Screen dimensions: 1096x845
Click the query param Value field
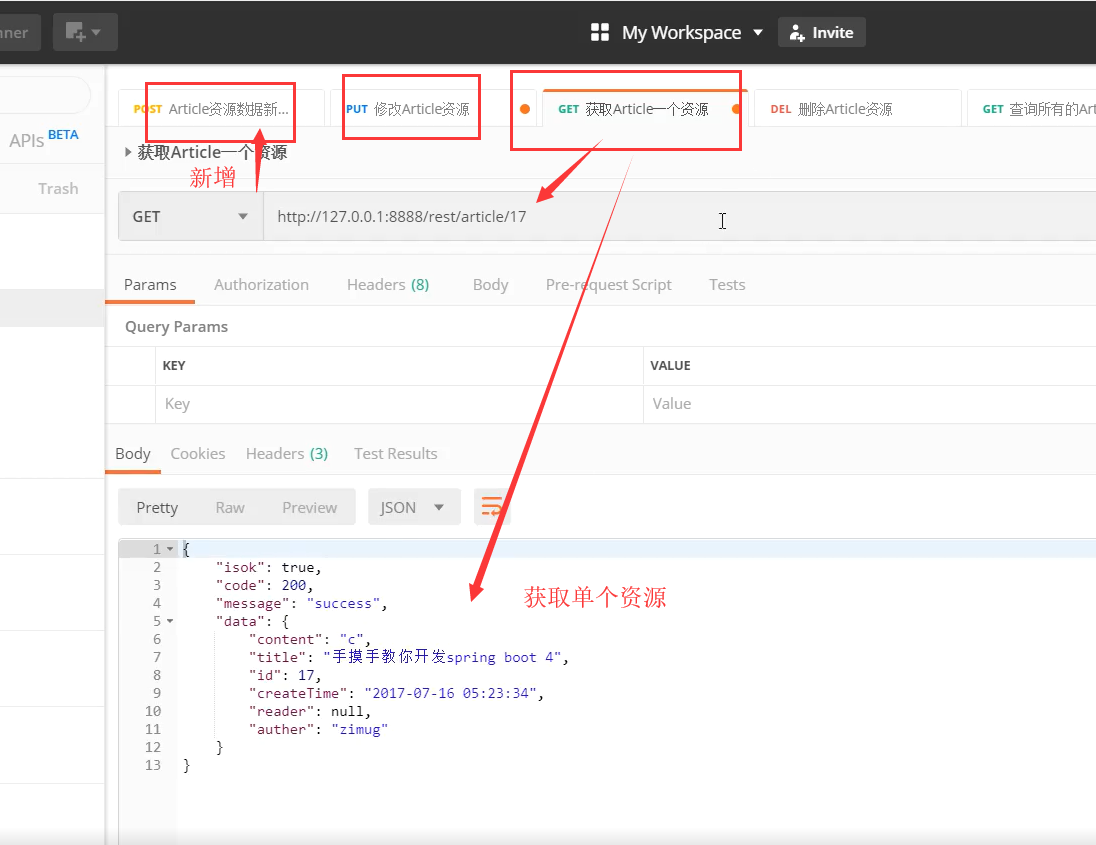(870, 404)
